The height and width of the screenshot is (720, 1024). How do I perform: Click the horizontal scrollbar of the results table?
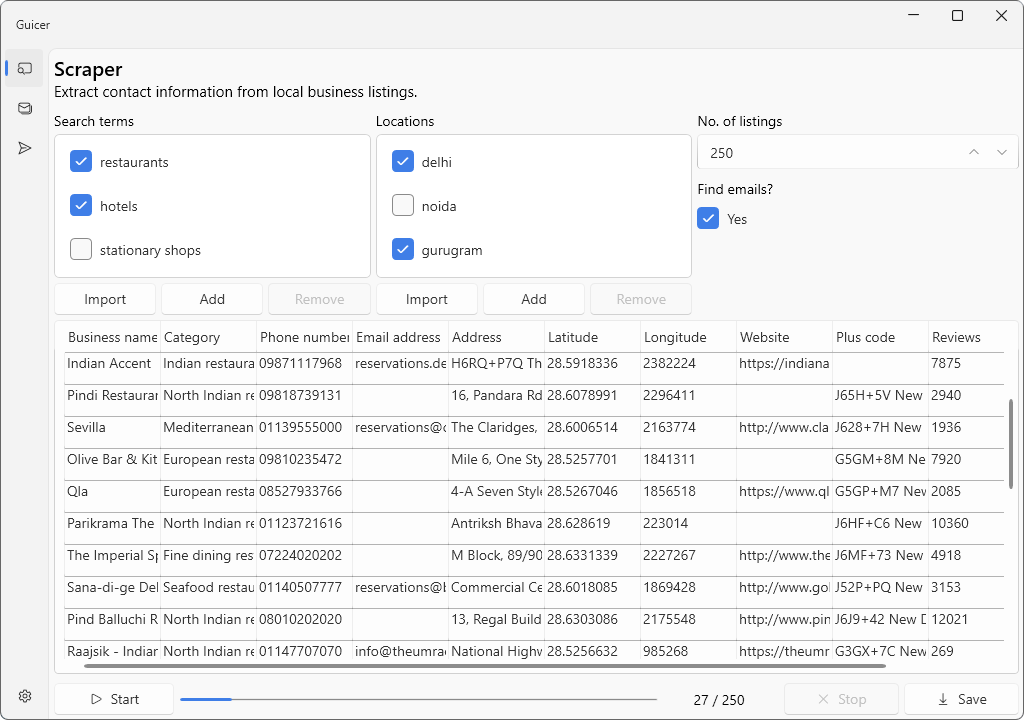[x=485, y=665]
